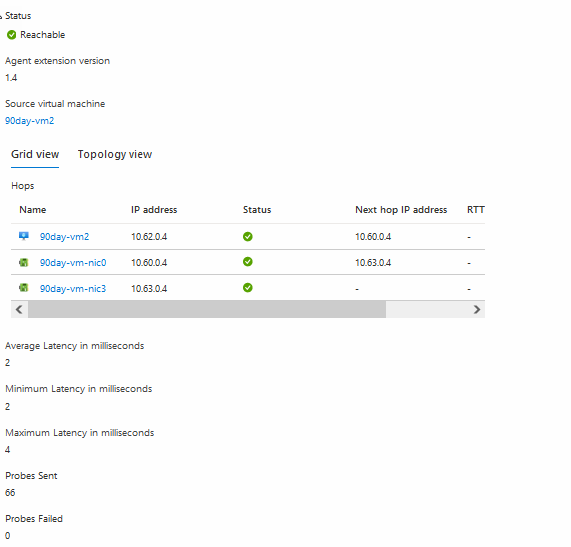Click the network interface icon beside 90day-vm-nic0
Viewport: 571px width, 547px height.
point(24,262)
